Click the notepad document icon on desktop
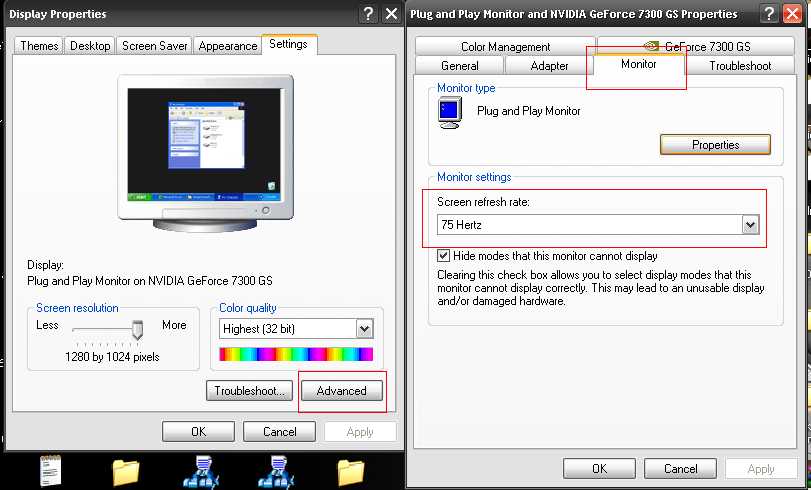This screenshot has width=811, height=490. (52, 471)
